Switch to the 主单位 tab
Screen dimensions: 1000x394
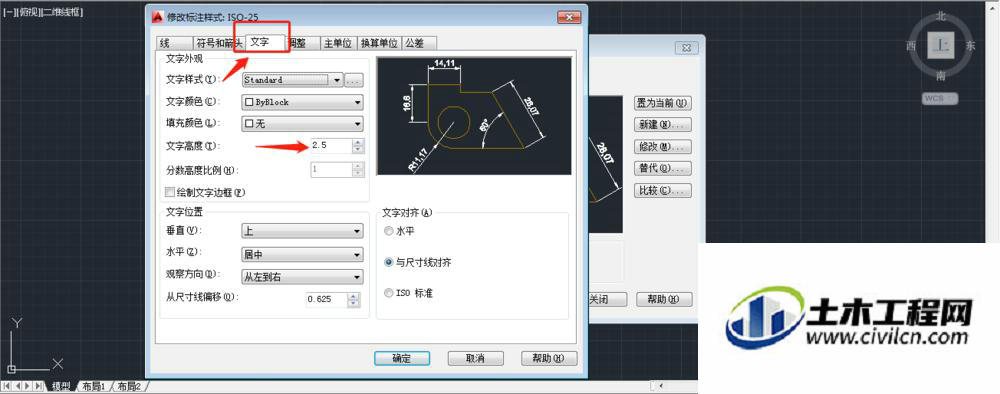point(338,43)
